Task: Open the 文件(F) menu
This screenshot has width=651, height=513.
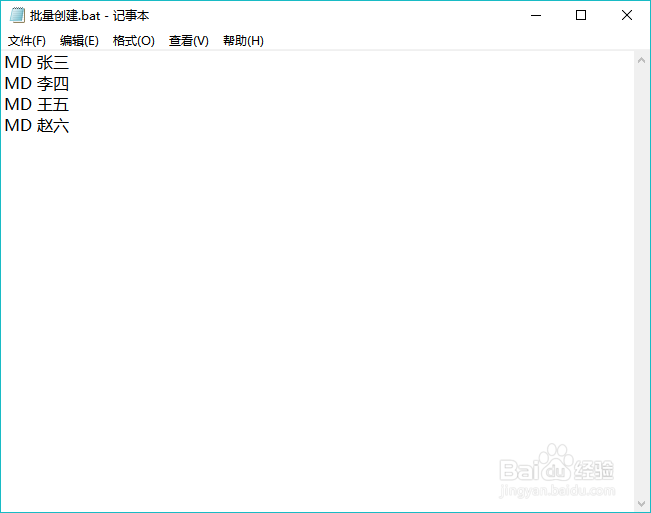Action: (27, 41)
